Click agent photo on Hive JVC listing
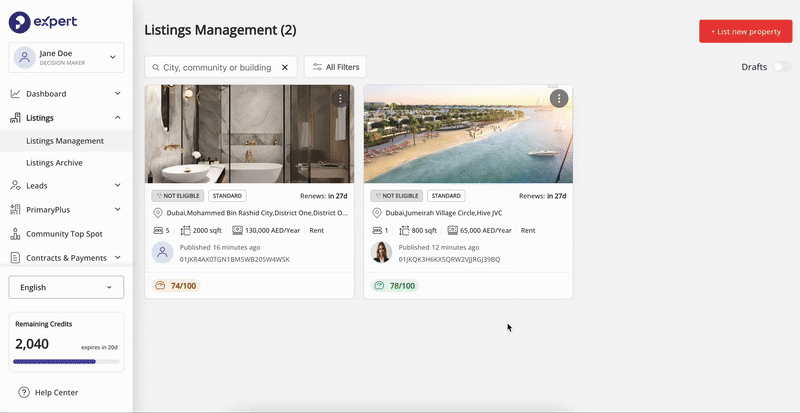The width and height of the screenshot is (800, 413). pos(381,252)
